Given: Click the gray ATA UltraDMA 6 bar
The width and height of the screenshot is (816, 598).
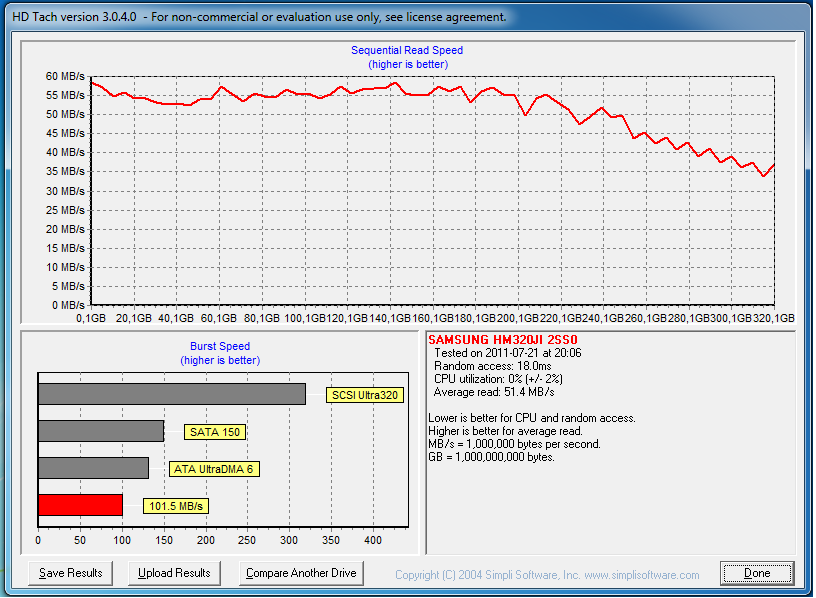Looking at the screenshot, I should coord(93,468).
